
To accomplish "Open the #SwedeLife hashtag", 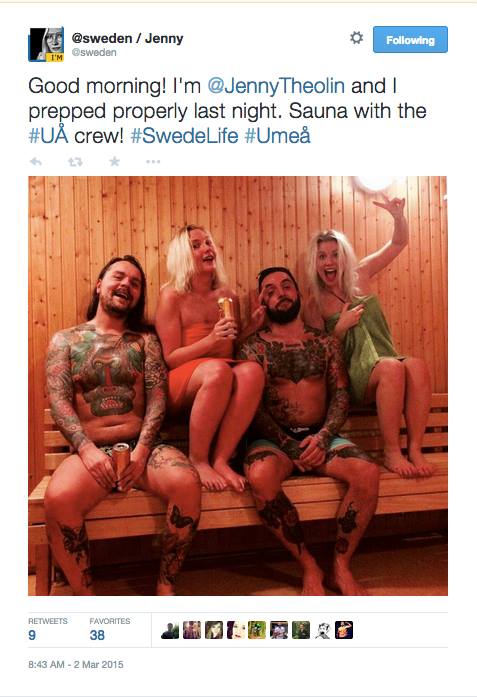I will [184, 136].
